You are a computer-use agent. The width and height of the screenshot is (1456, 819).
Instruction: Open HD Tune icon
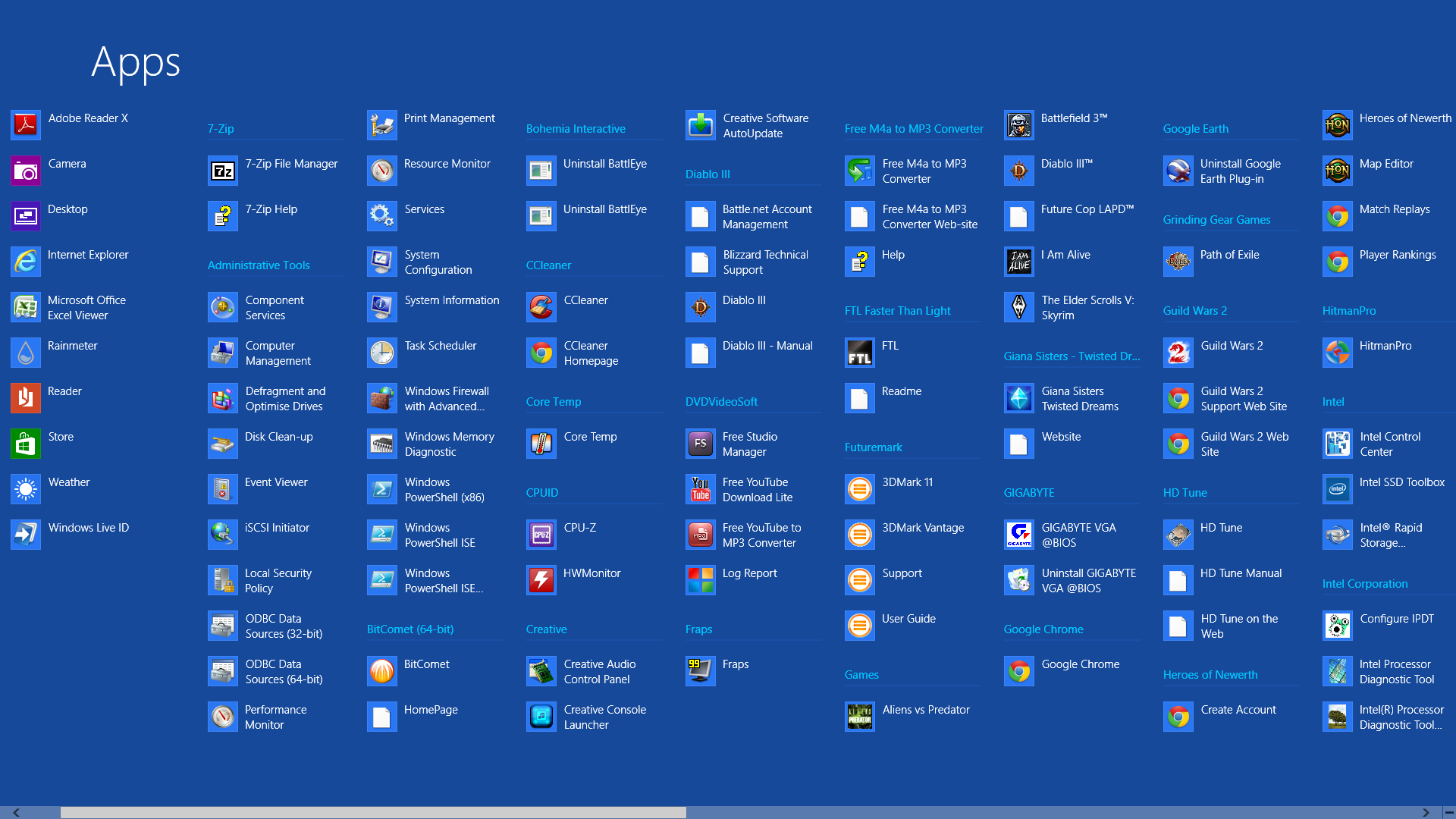pyautogui.click(x=1178, y=535)
